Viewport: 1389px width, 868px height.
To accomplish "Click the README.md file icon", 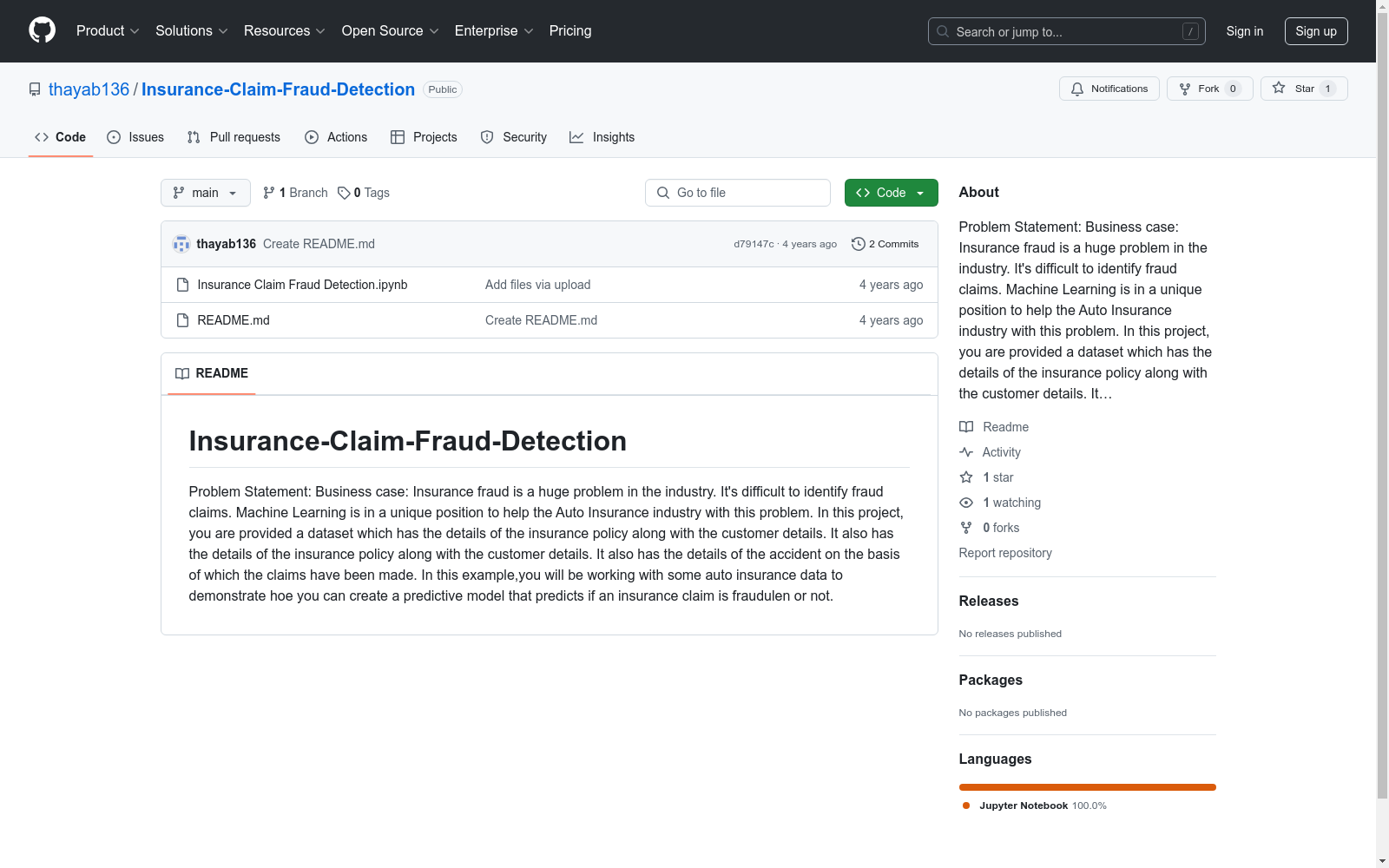I will click(182, 320).
